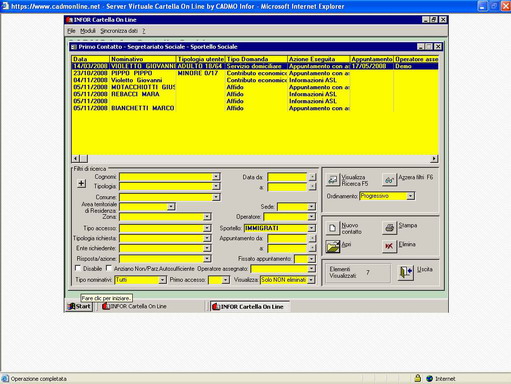
Task: Open the Comune dropdown
Action: (x=216, y=197)
